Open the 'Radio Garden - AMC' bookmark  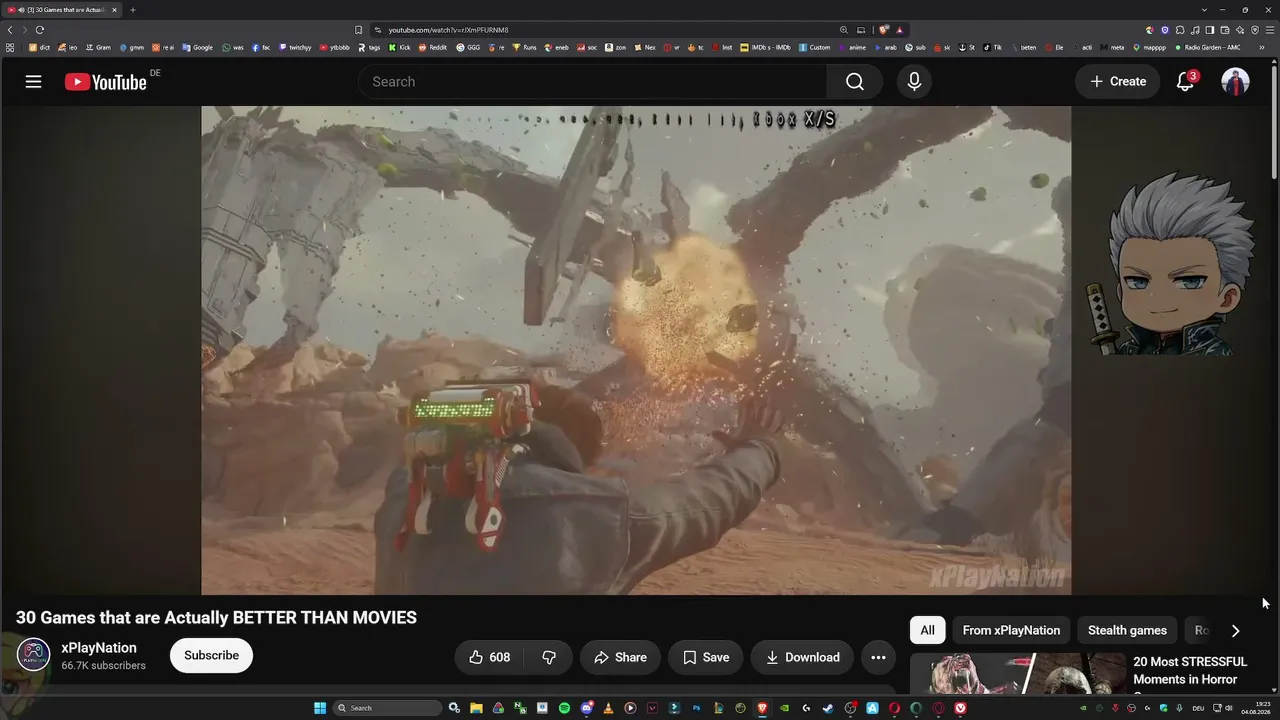pyautogui.click(x=1208, y=47)
